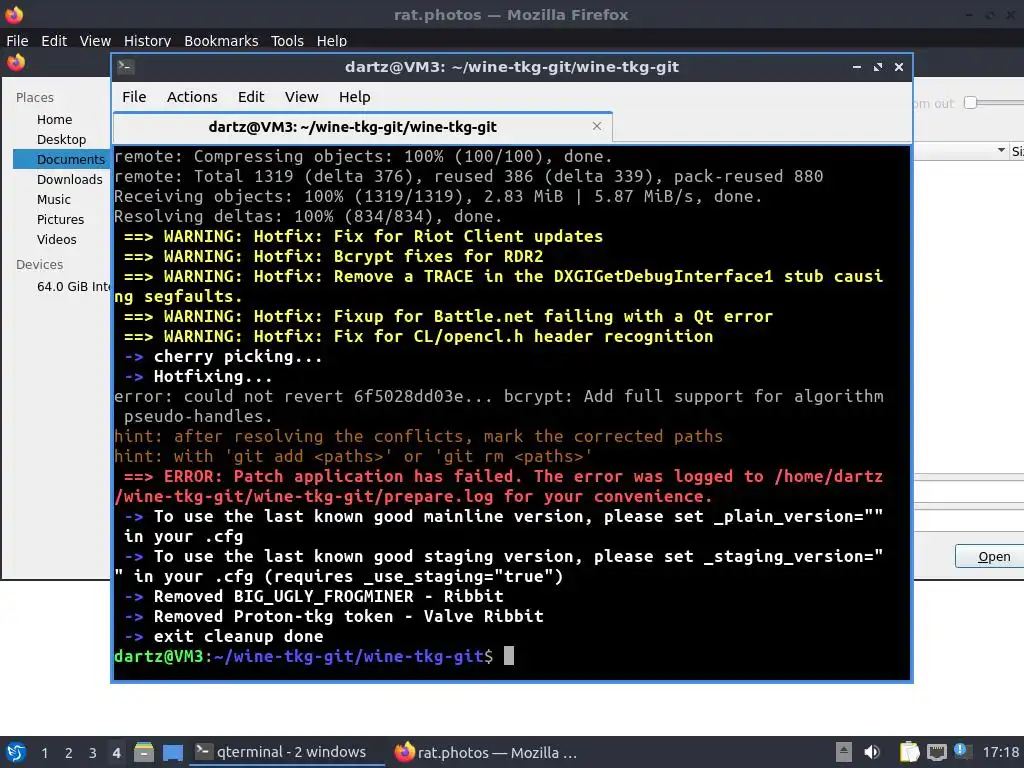Open the LXQt application menu in the taskbar
Screen dimensions: 1024x768
[16, 752]
